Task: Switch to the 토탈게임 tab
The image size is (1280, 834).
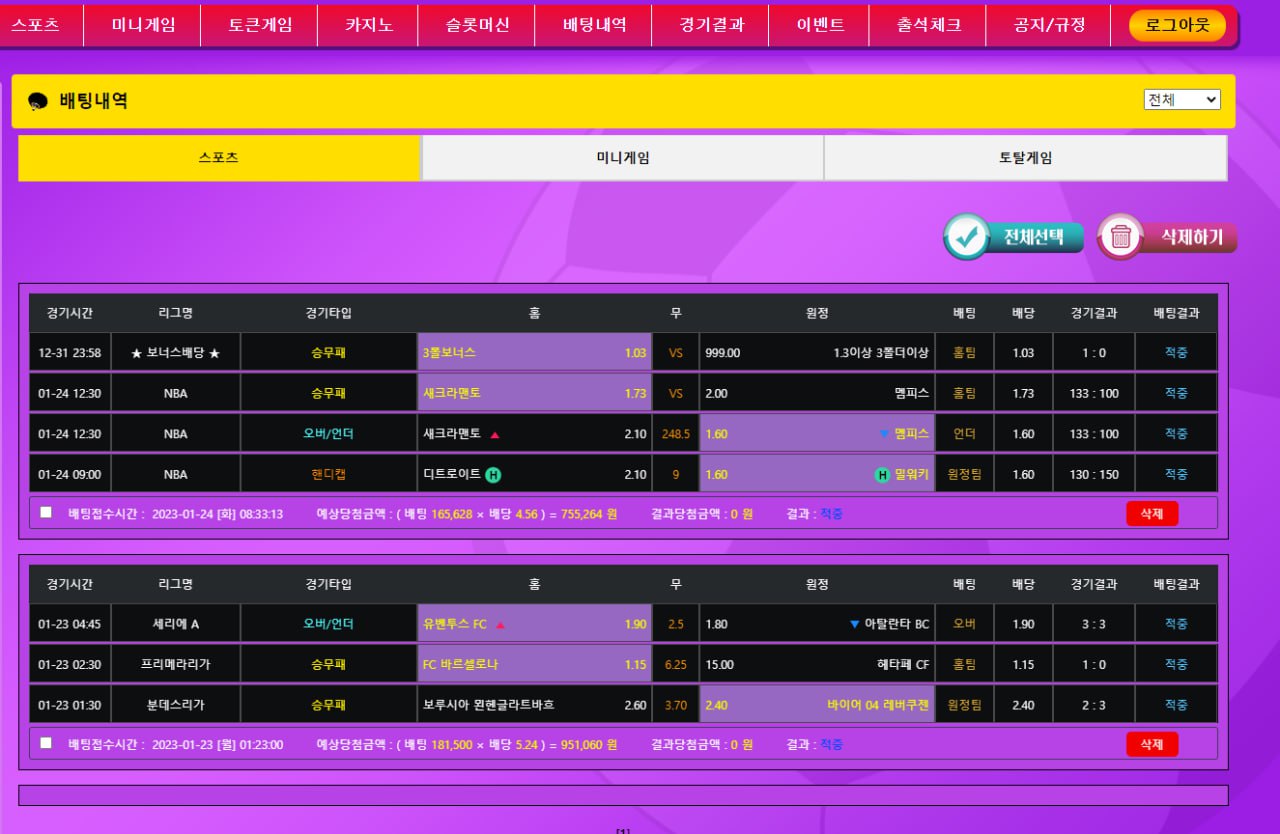Action: click(1025, 158)
